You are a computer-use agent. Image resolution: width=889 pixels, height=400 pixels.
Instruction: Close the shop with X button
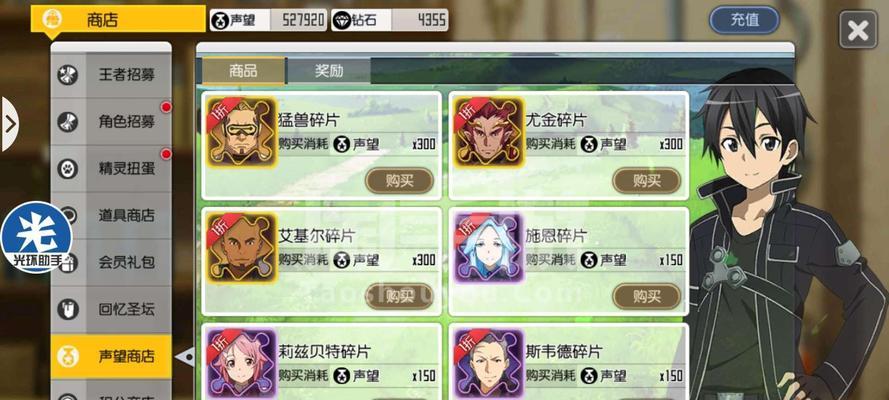tap(858, 30)
